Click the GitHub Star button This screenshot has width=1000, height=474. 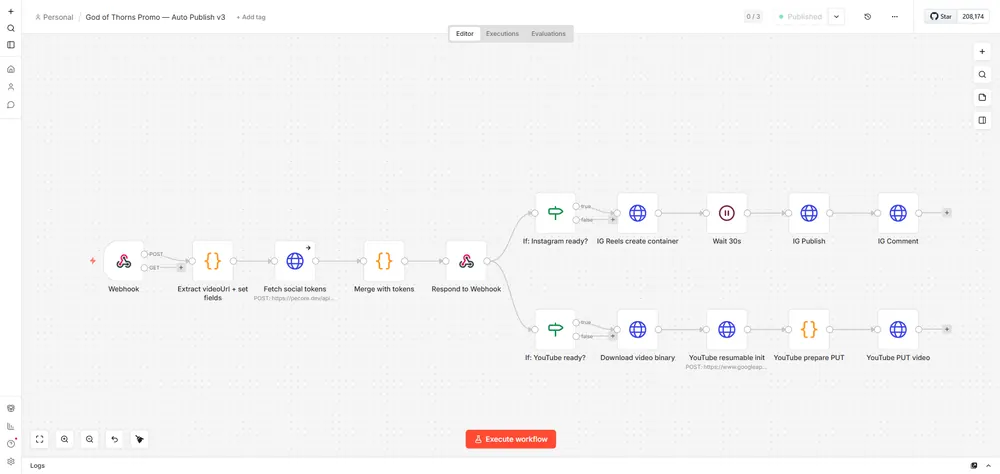click(941, 17)
